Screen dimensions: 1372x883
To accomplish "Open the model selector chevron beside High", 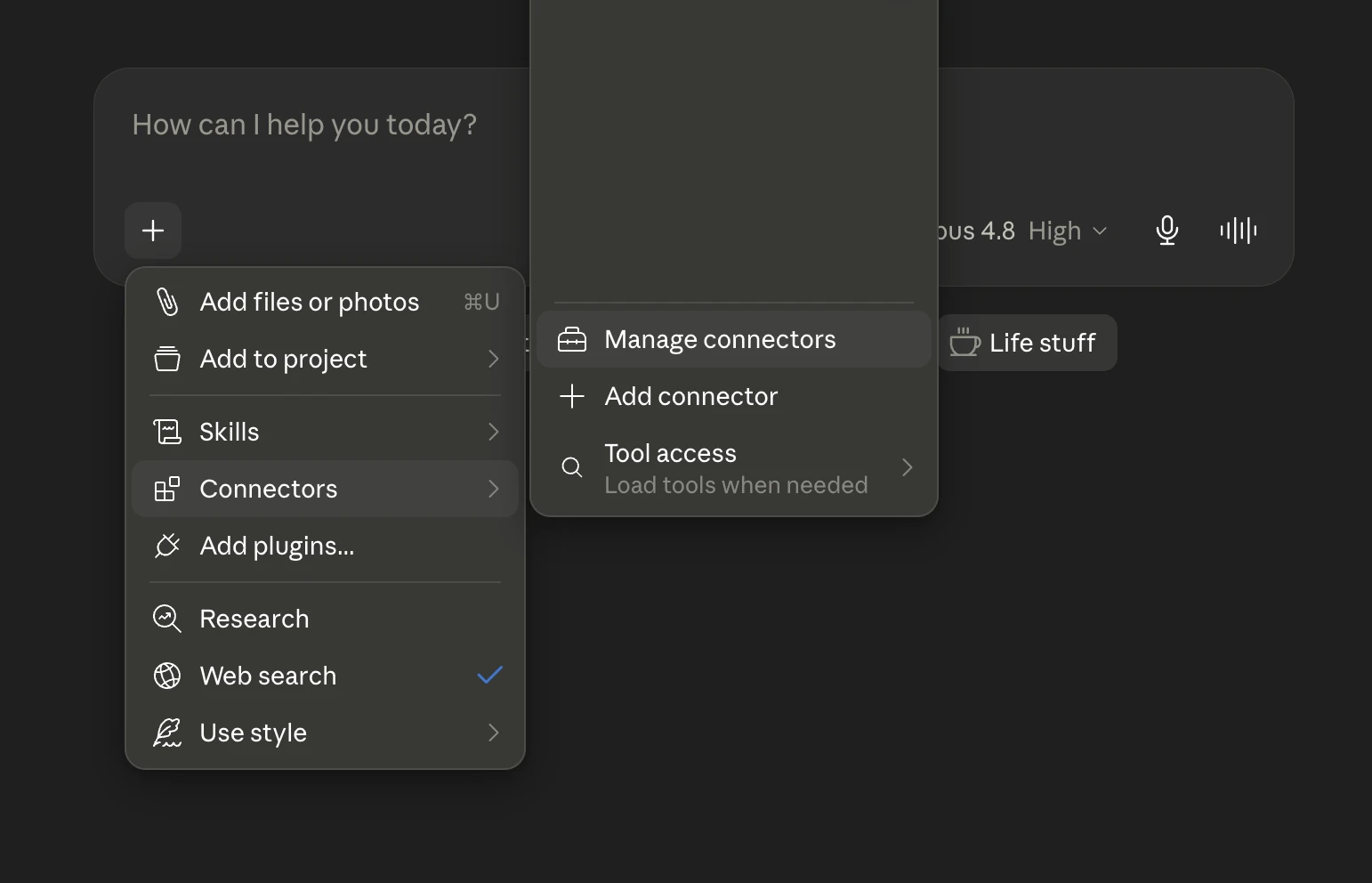I will [1100, 231].
